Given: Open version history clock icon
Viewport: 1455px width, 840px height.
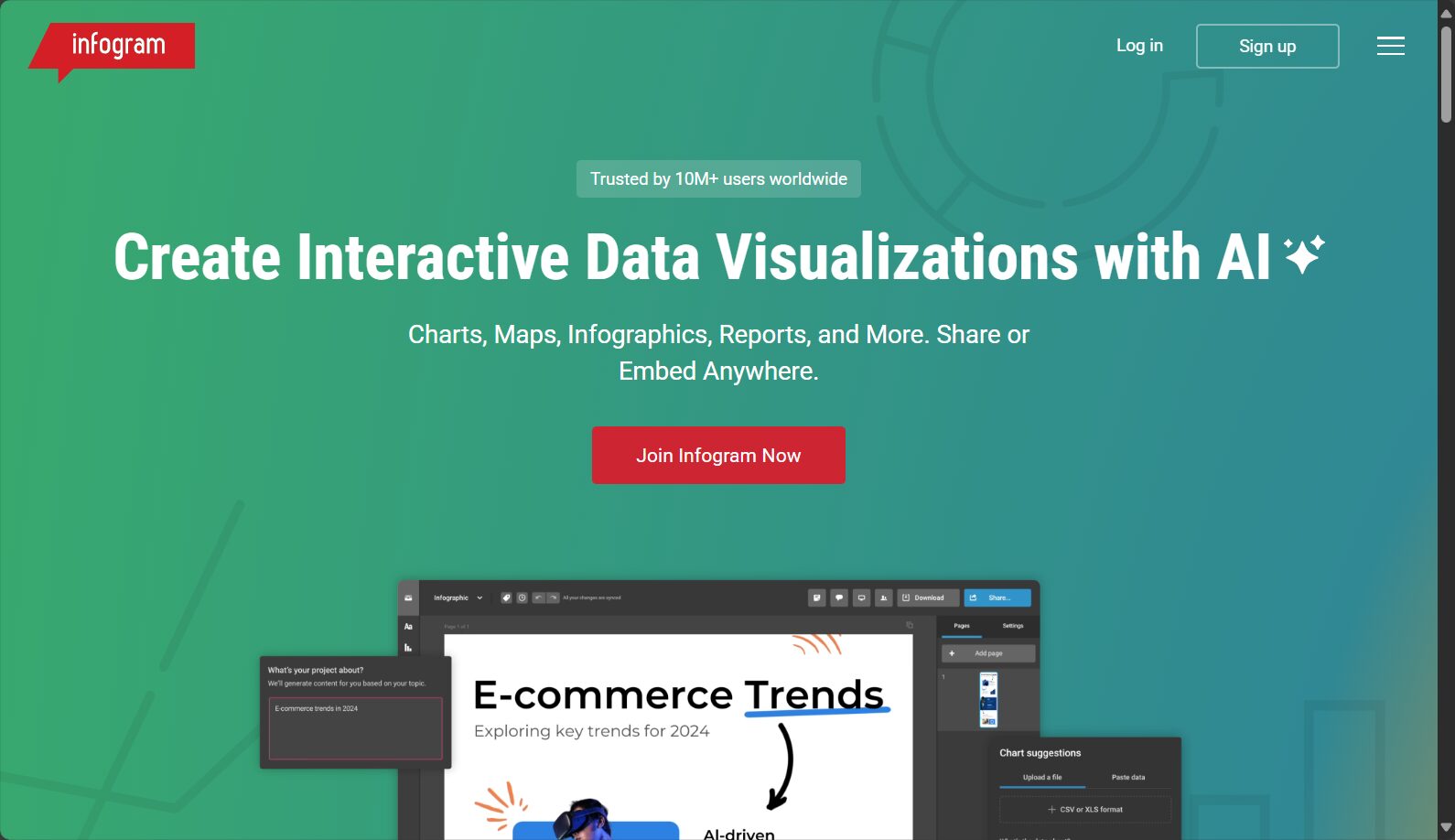Looking at the screenshot, I should point(523,598).
